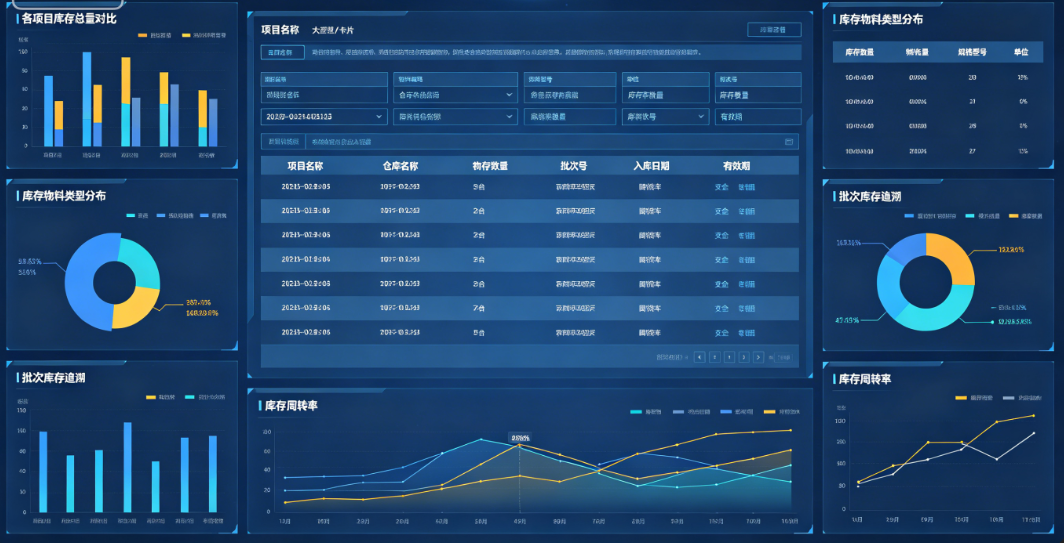Image resolution: width=1064 pixels, height=543 pixels.
Task: Click the 库存周转率 title above the area chart
Action: coord(291,405)
